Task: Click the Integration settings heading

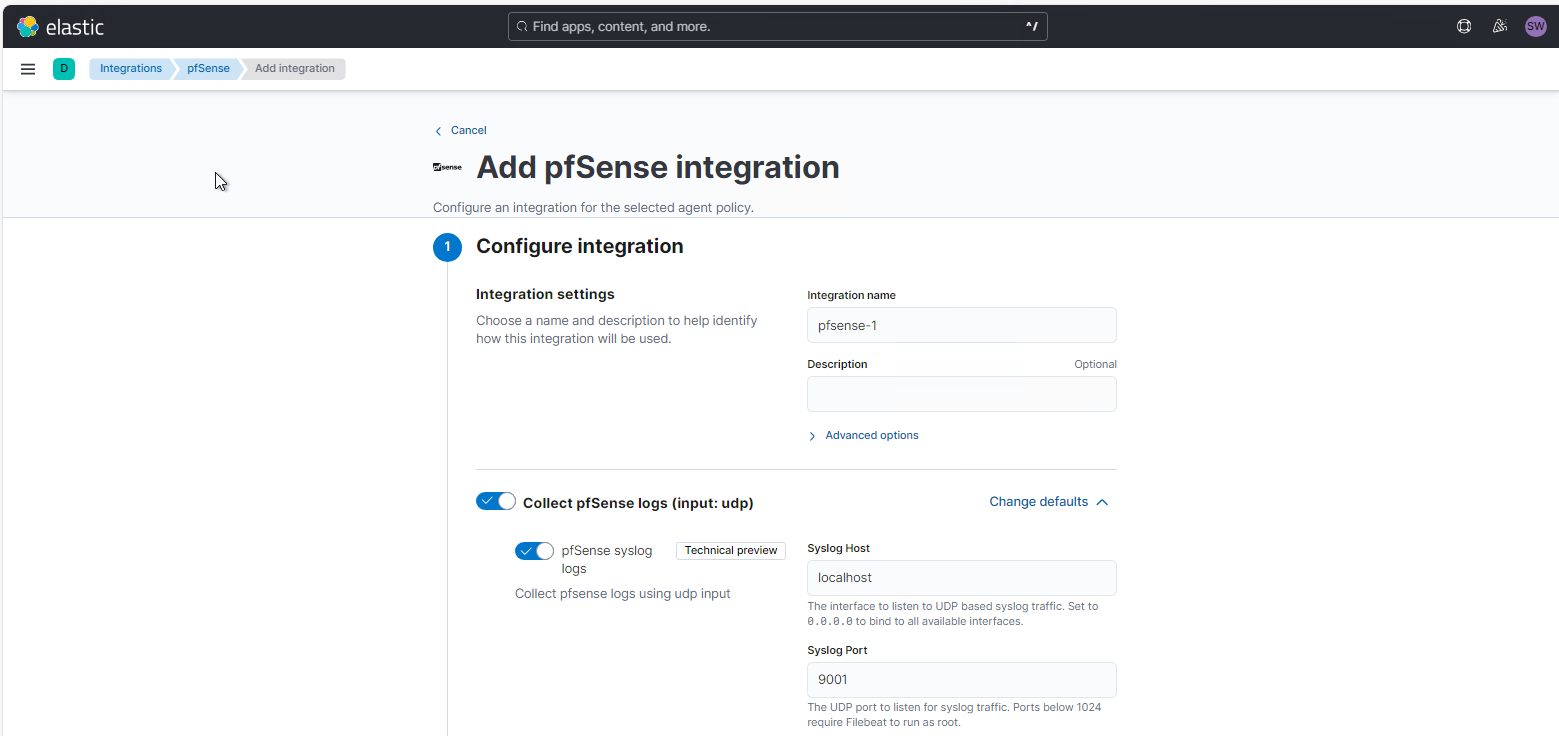Action: [545, 295]
